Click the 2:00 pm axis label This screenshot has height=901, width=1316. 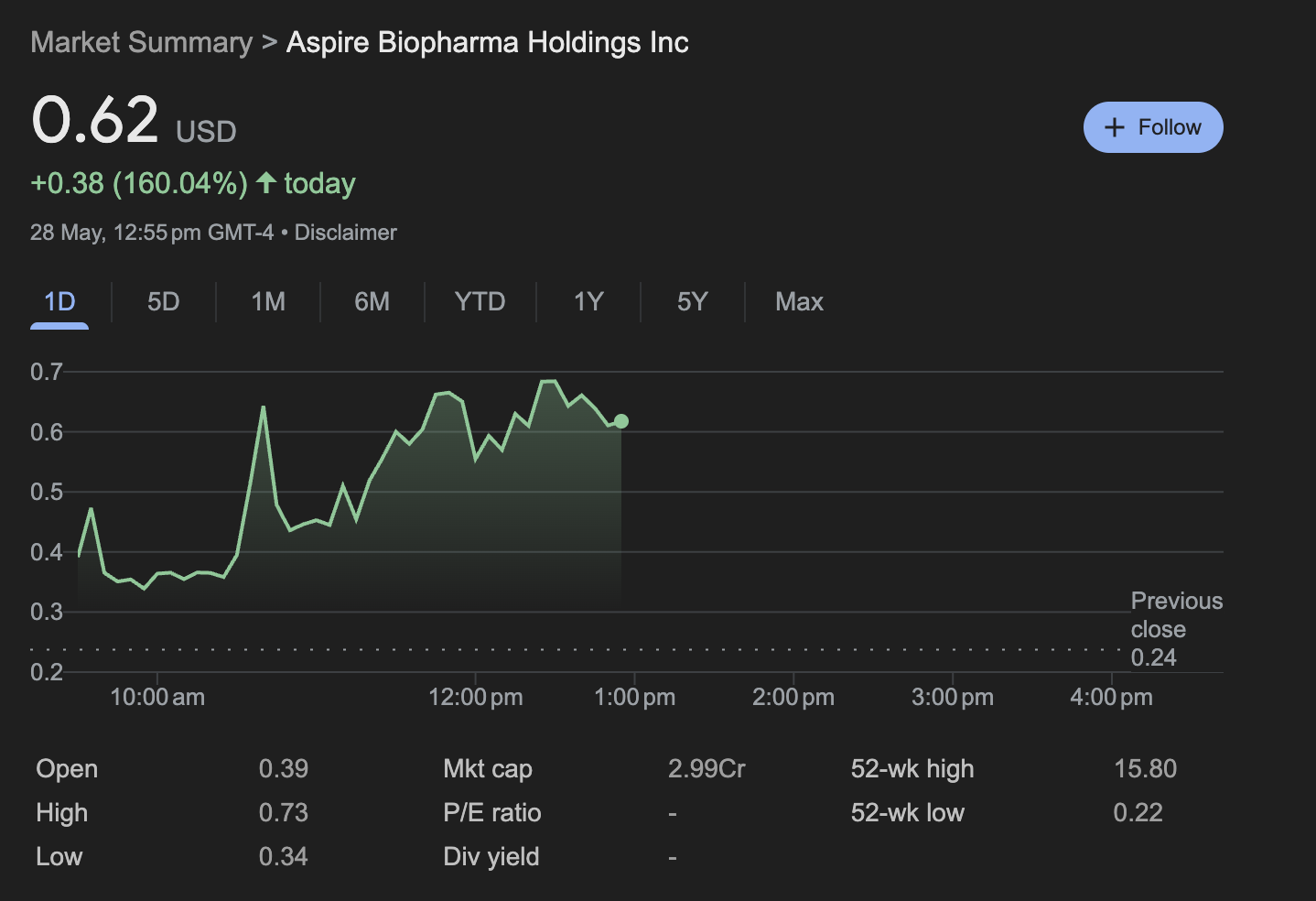[793, 697]
